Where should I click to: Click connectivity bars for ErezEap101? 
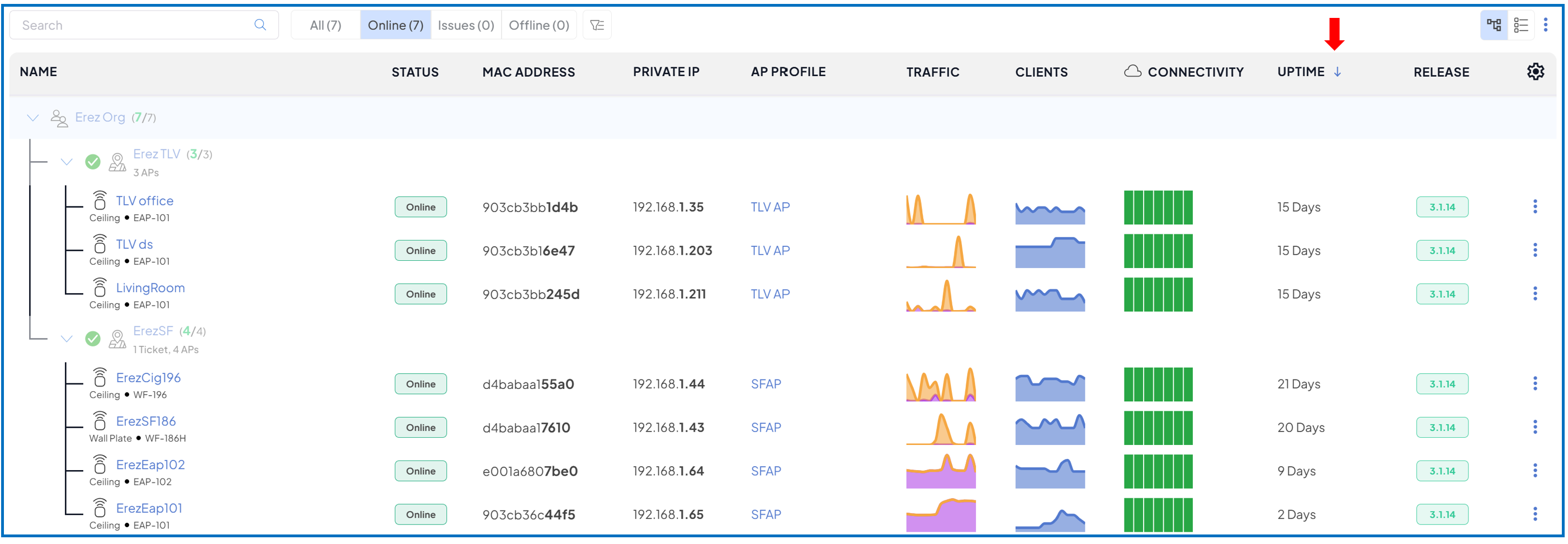pyautogui.click(x=1158, y=515)
